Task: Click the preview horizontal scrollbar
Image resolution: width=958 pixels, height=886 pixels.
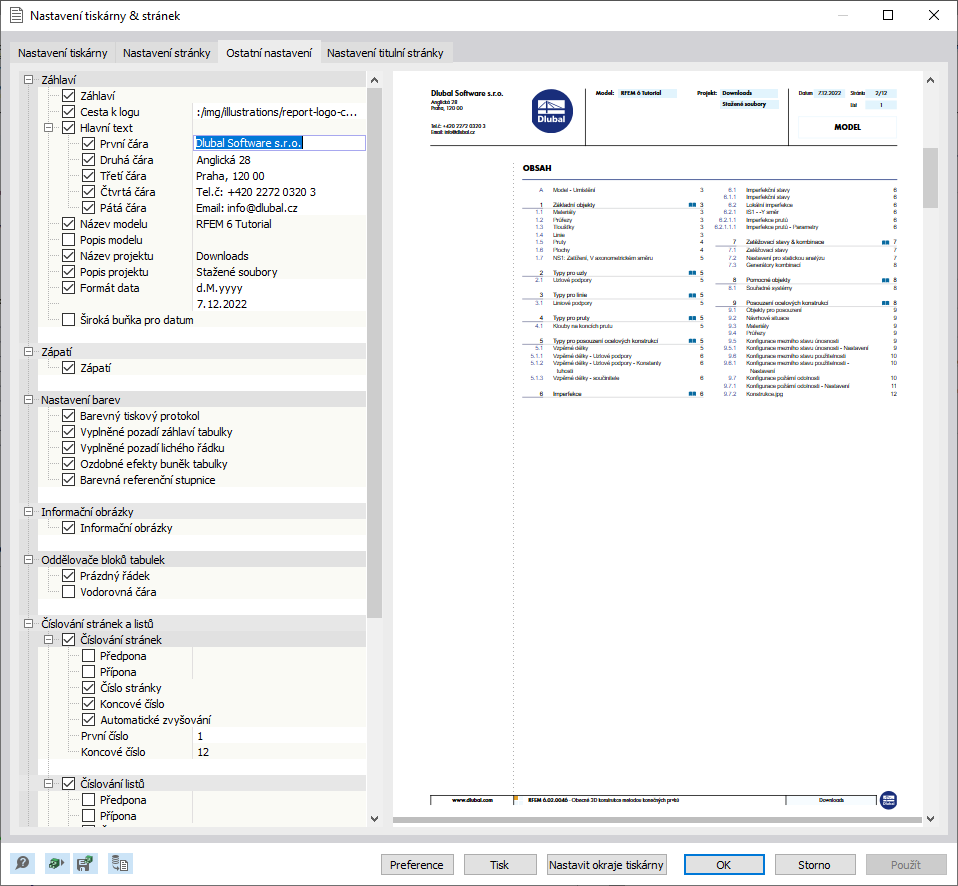Action: [657, 820]
